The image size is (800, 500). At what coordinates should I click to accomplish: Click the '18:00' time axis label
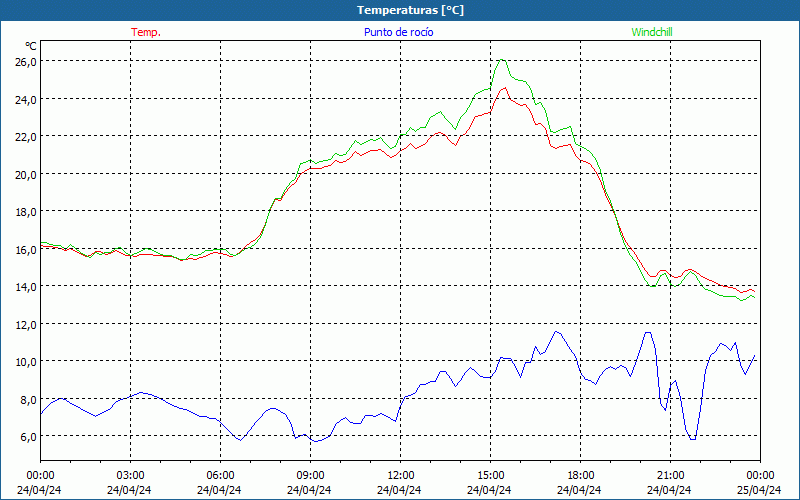(581, 476)
